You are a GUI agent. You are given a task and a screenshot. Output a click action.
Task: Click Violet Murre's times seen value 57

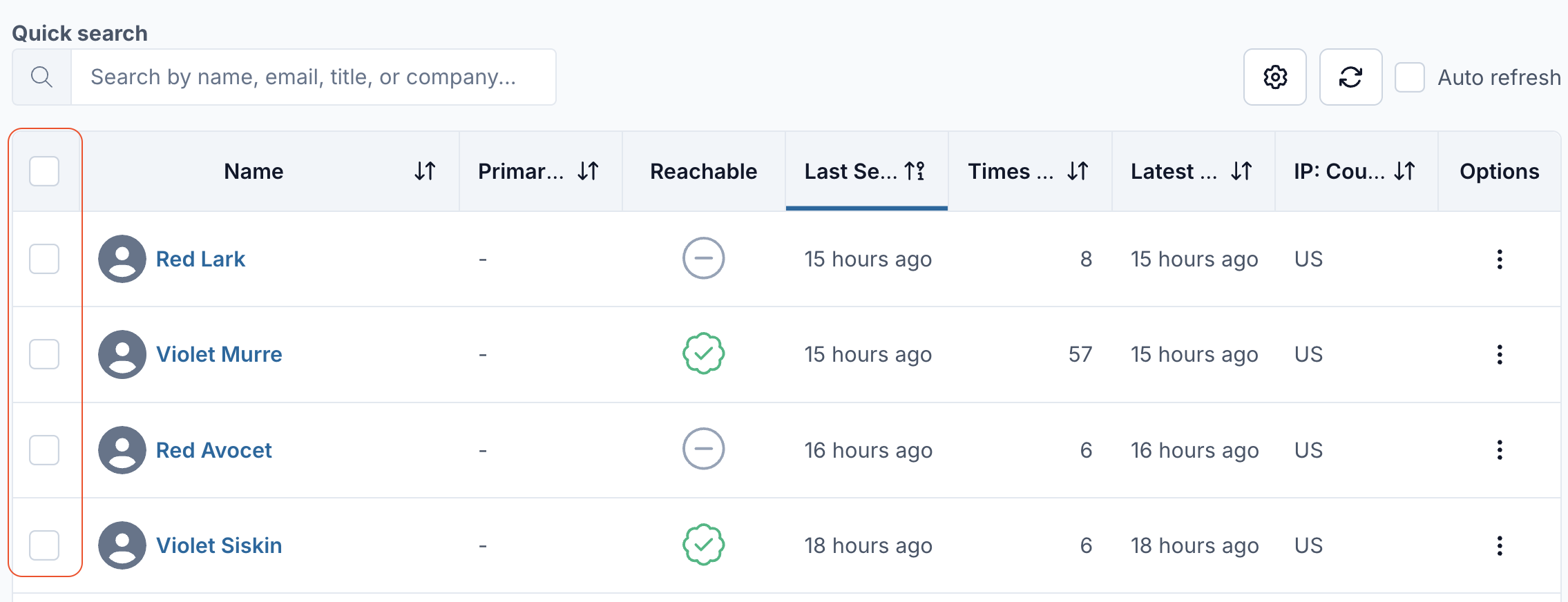point(1080,354)
